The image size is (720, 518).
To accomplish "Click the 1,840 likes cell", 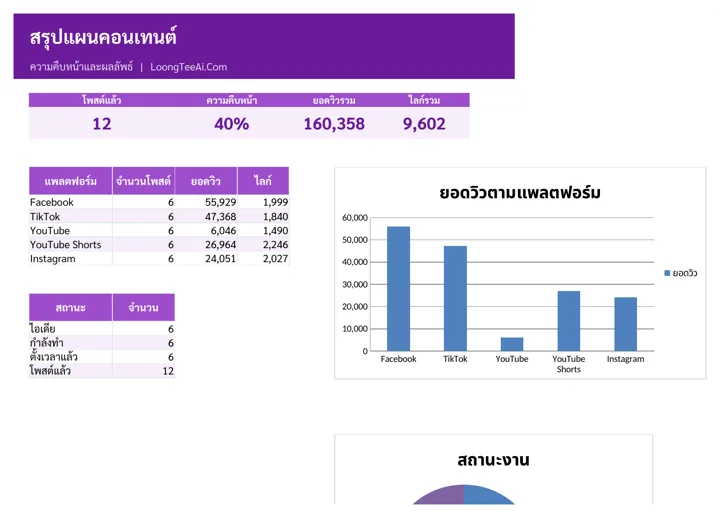I will (264, 216).
